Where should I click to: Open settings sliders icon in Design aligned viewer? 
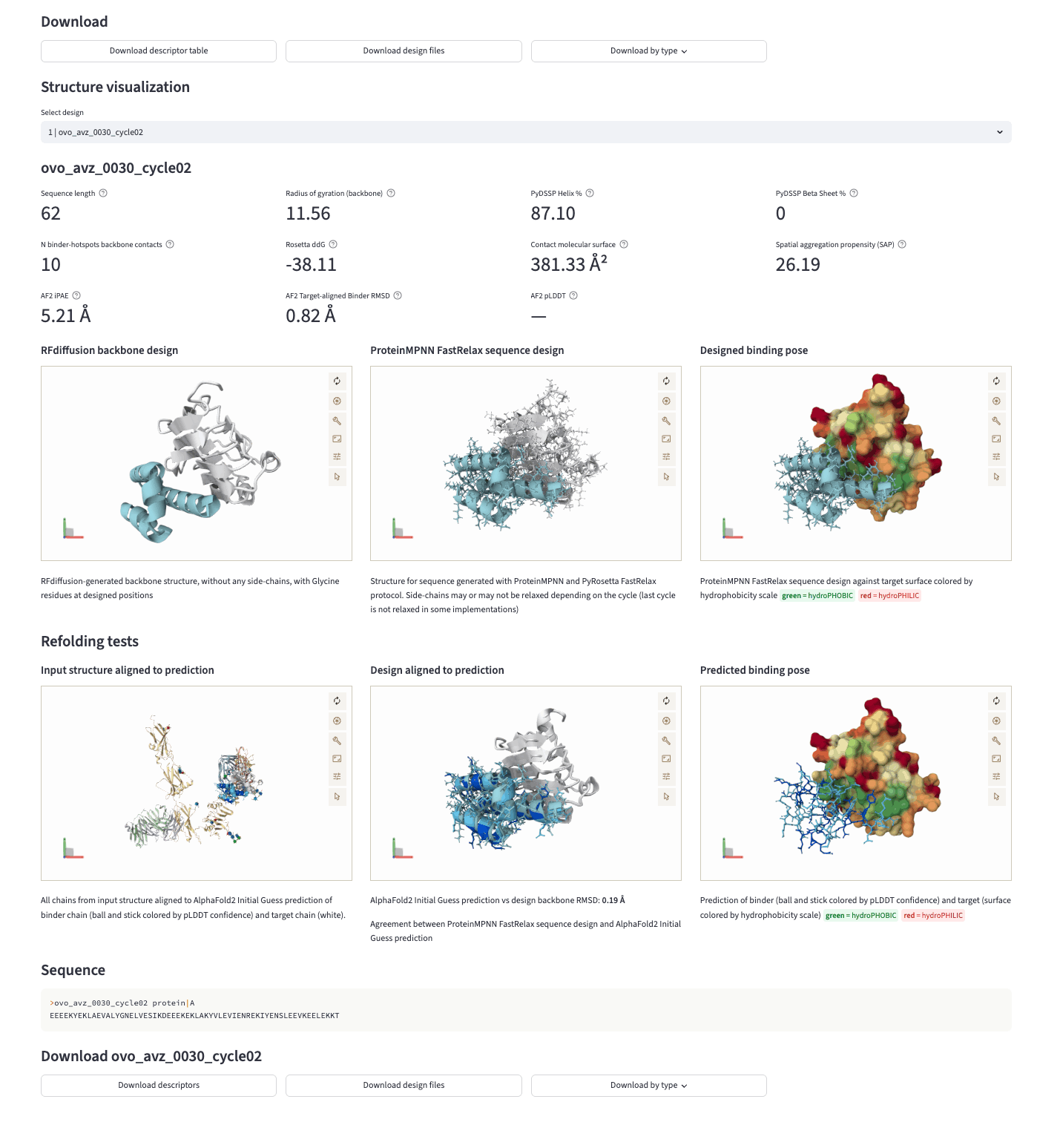[x=666, y=776]
